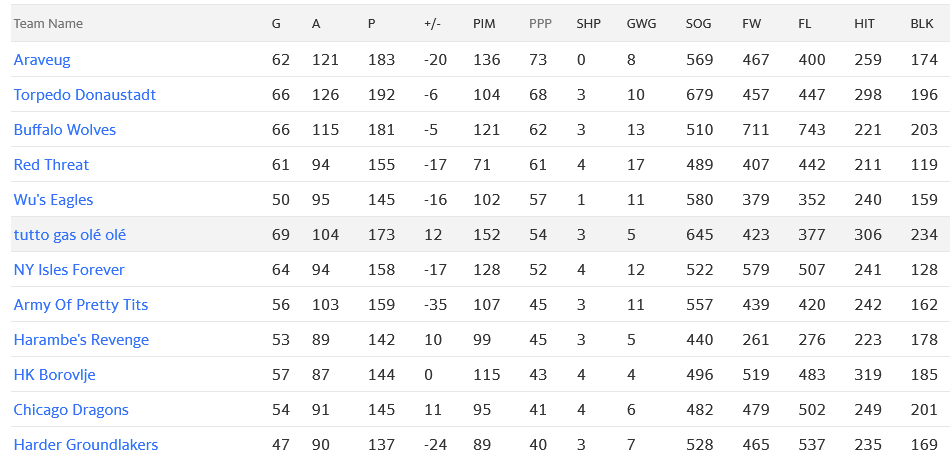Sort by the G goals column header
Image resolution: width=950 pixels, height=463 pixels.
click(276, 23)
